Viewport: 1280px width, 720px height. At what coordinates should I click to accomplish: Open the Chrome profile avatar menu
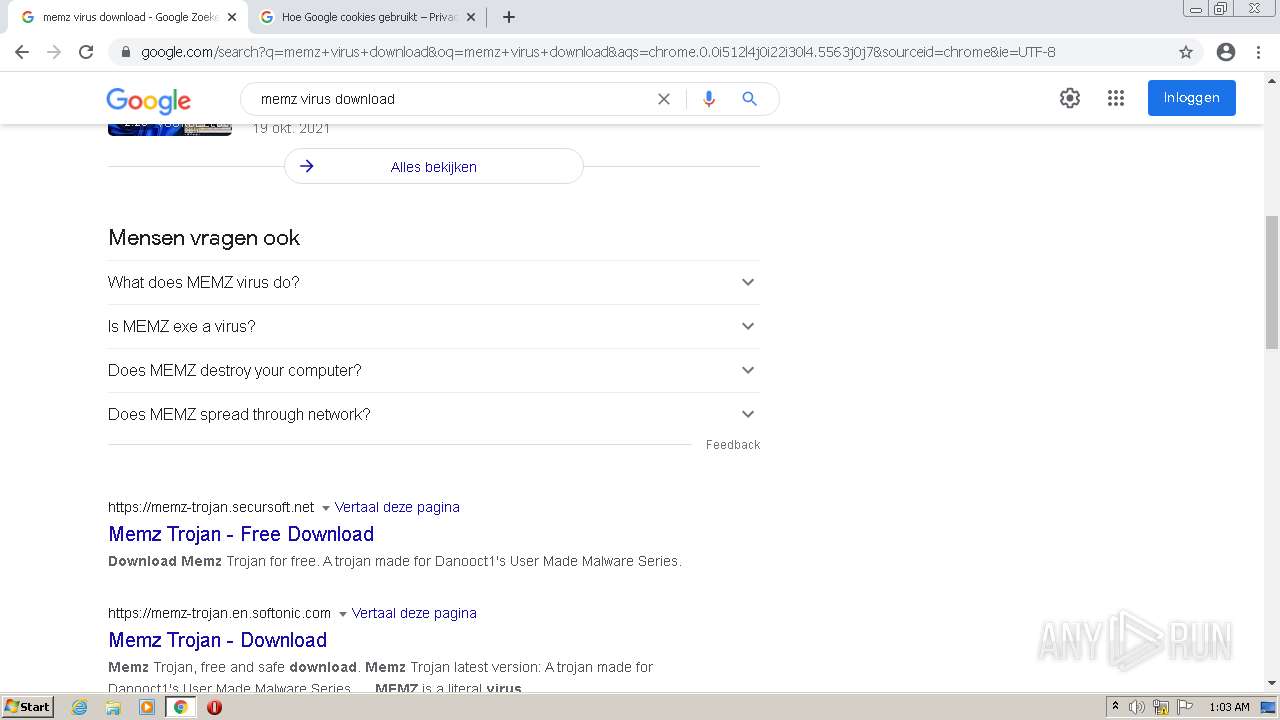[x=1226, y=52]
